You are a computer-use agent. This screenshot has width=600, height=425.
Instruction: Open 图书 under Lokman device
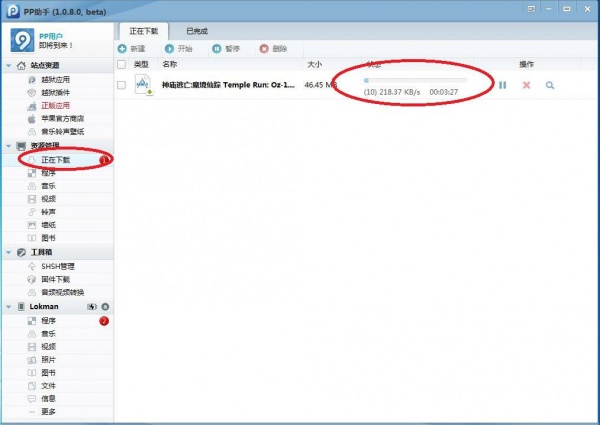49,373
